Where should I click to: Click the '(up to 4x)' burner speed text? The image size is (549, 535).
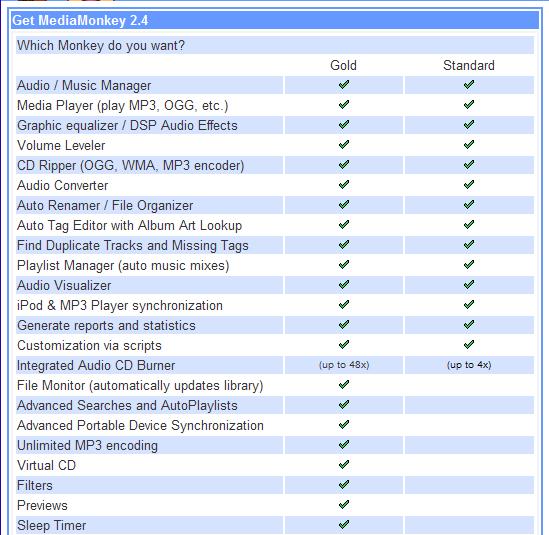coord(469,365)
